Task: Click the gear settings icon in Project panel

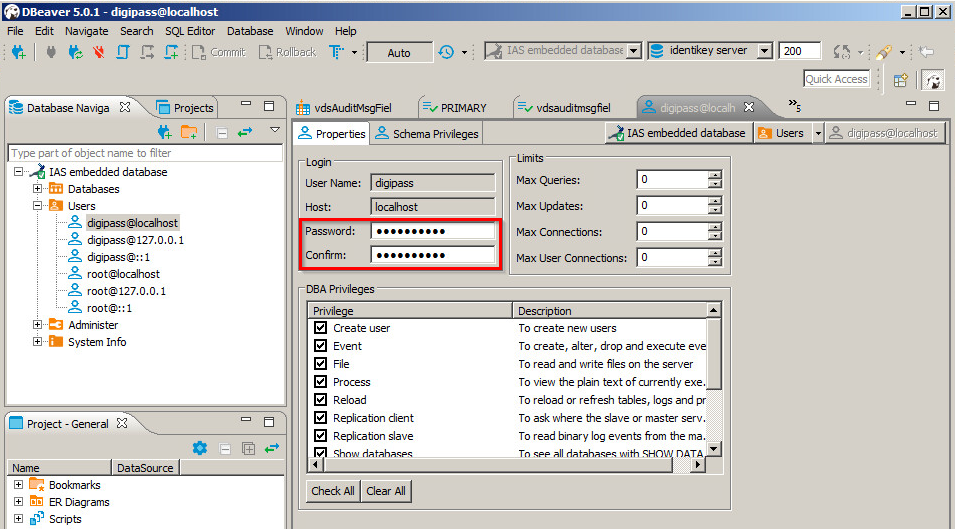Action: [200, 448]
